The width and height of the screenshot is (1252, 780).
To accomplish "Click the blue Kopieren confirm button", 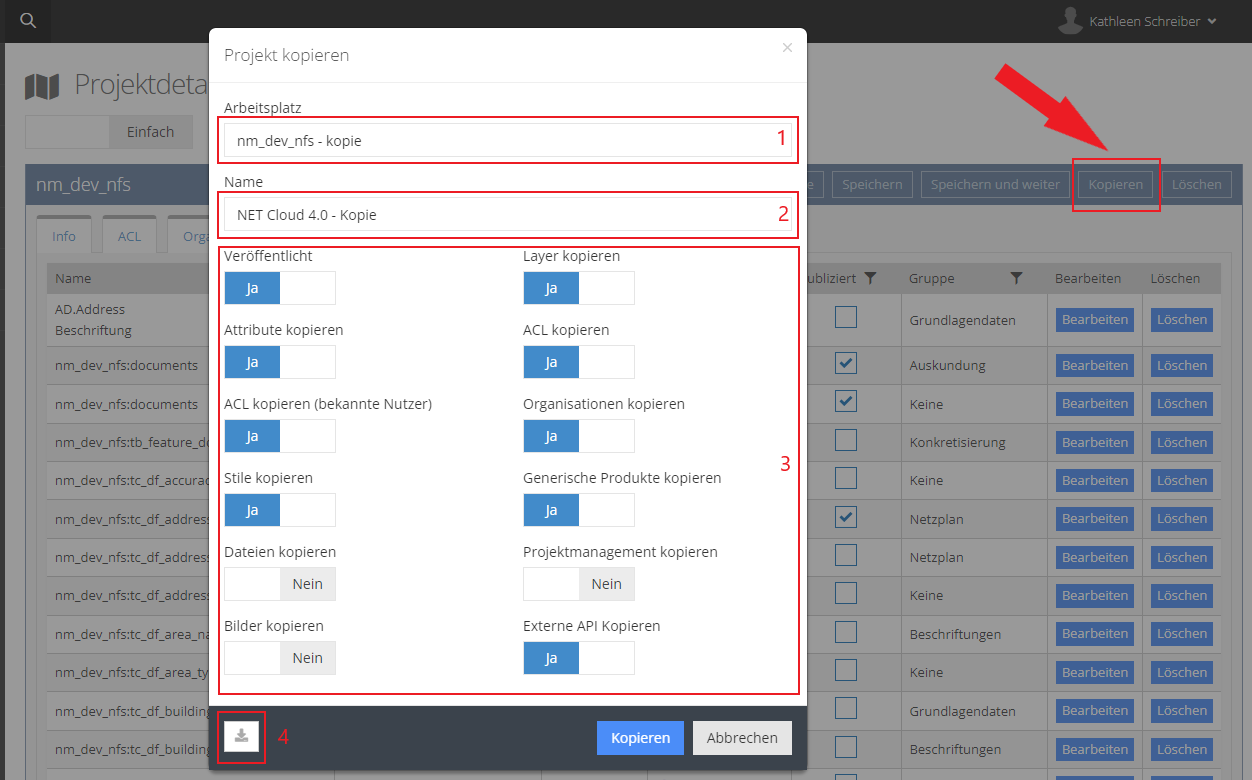I will 640,738.
